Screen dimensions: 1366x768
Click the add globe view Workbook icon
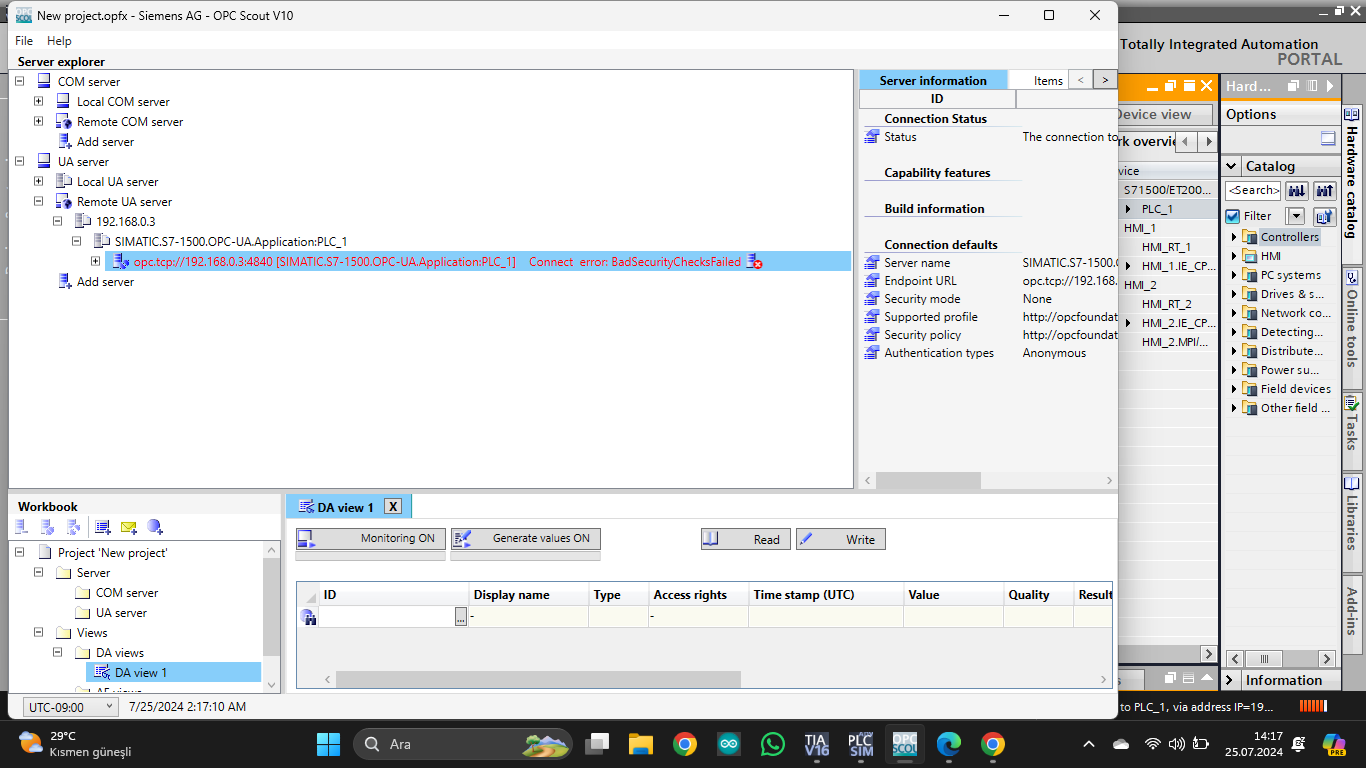click(155, 527)
